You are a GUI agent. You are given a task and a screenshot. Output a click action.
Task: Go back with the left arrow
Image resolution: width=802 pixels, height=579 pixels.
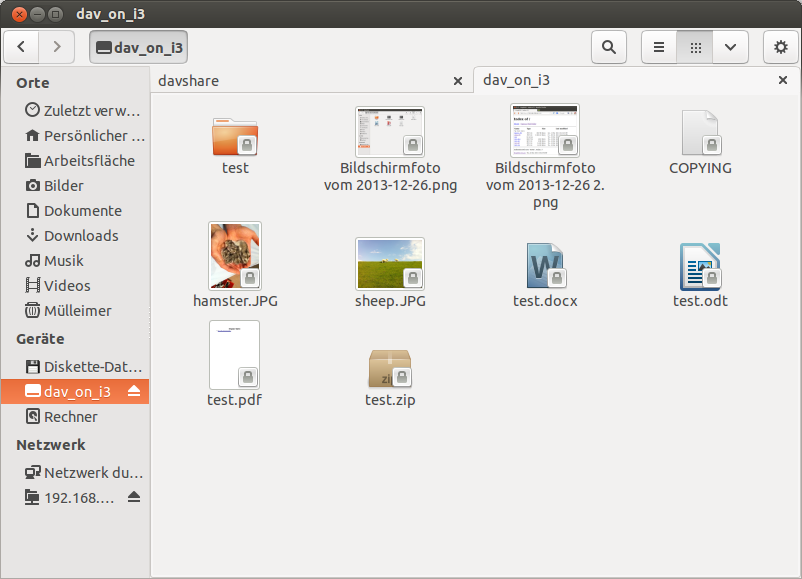pos(22,47)
